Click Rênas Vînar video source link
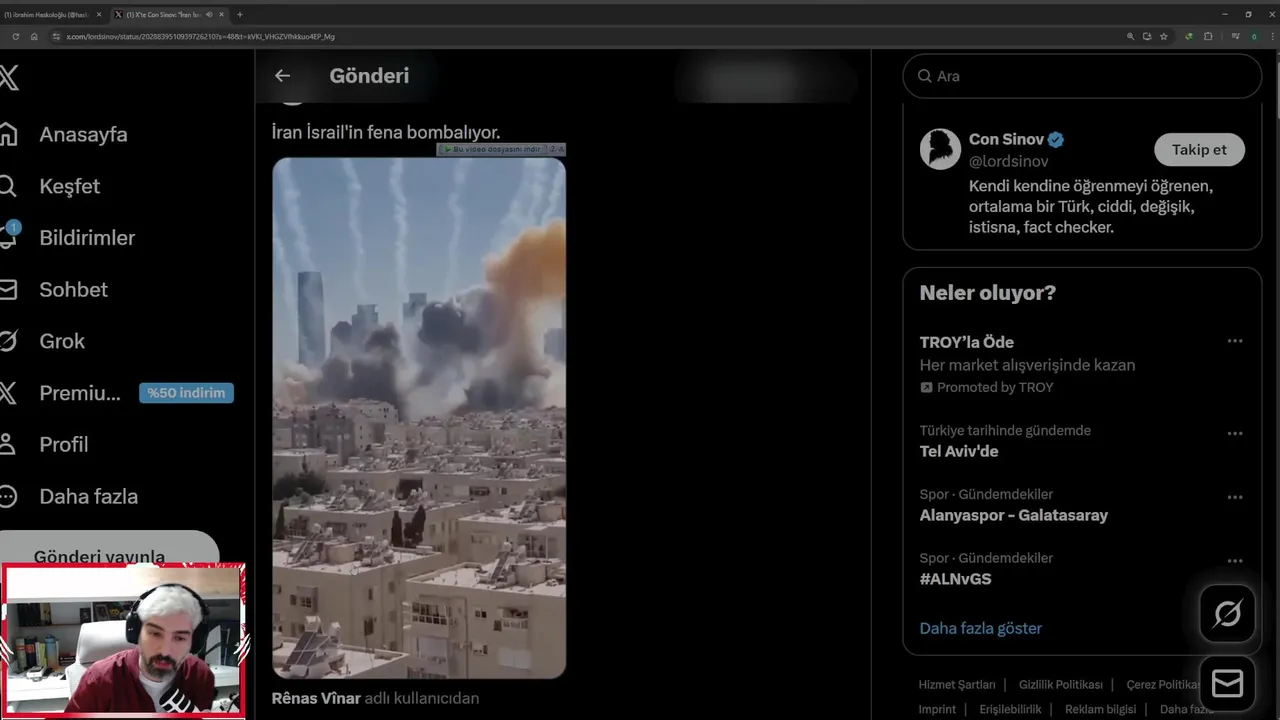Viewport: 1280px width, 720px height. (316, 698)
